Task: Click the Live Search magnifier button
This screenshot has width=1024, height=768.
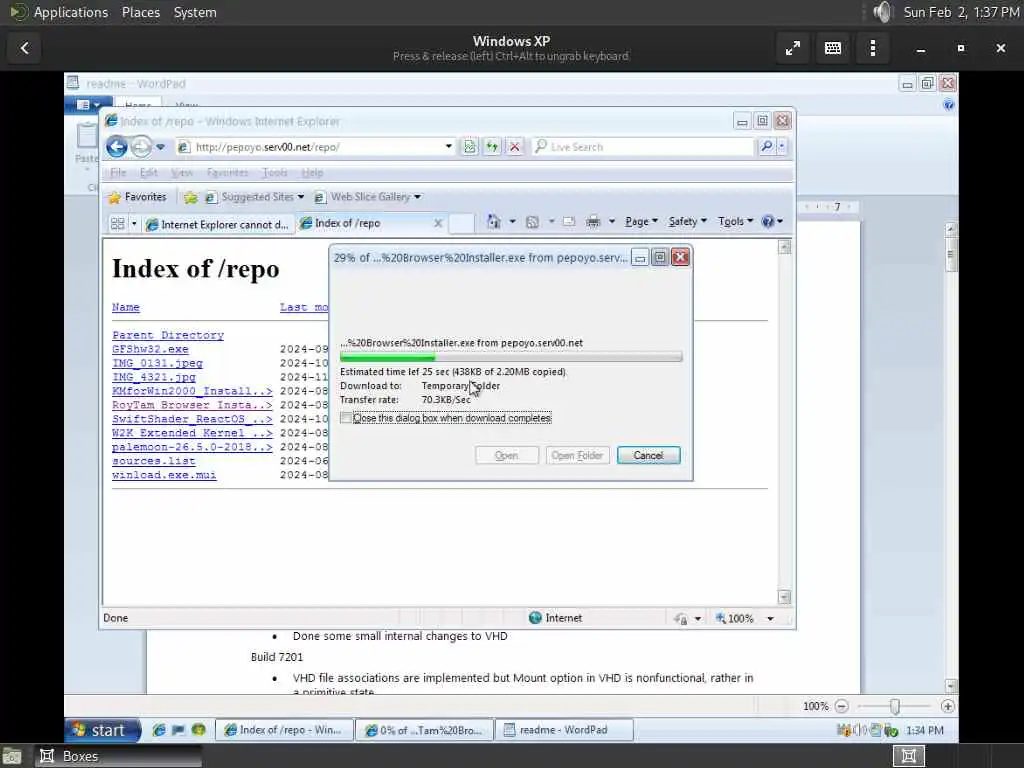Action: pos(766,147)
